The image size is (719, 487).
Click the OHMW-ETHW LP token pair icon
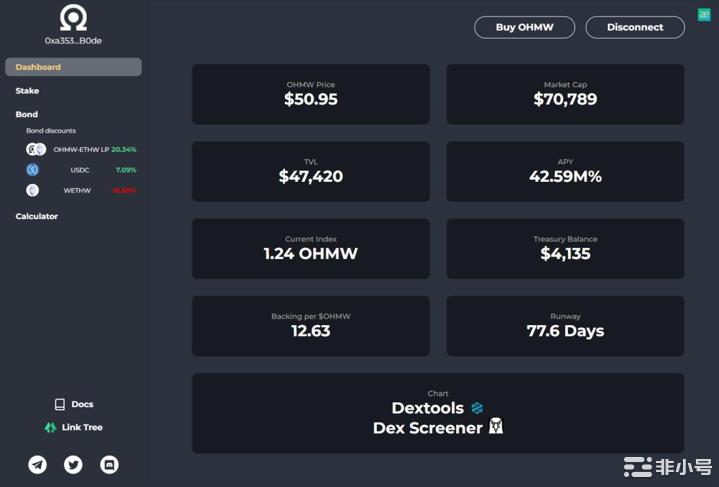(x=36, y=149)
